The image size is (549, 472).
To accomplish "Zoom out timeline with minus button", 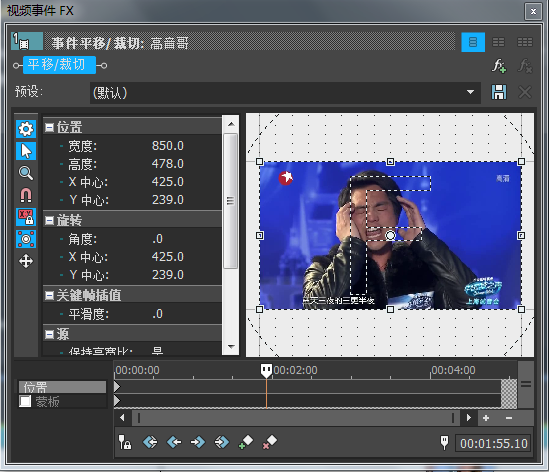I will tap(509, 418).
